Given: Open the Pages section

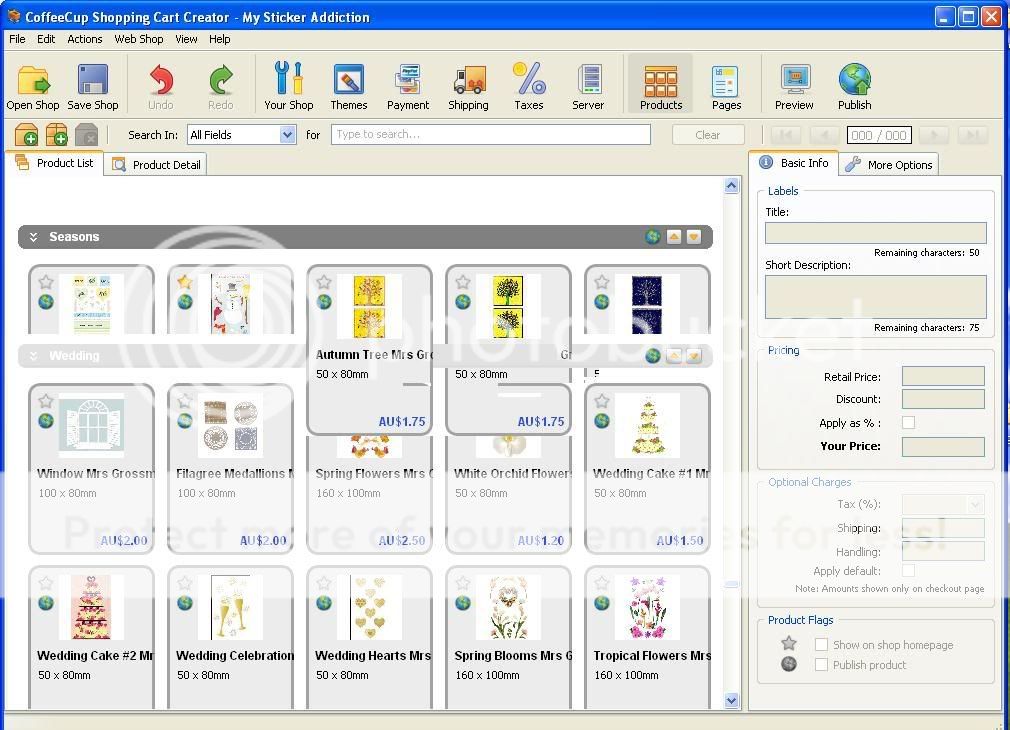Looking at the screenshot, I should tap(727, 86).
